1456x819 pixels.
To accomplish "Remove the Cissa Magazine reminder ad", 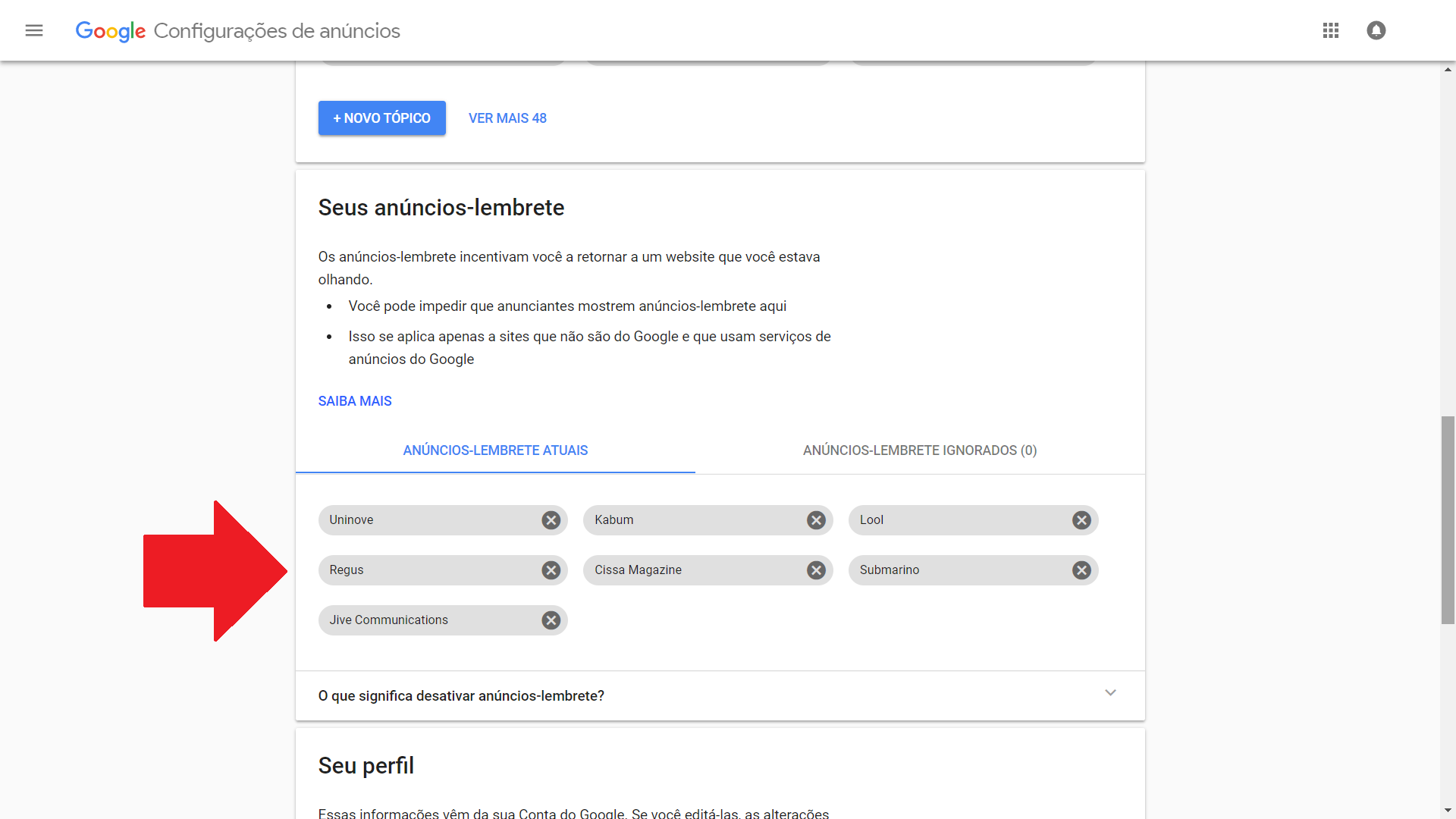I will click(817, 570).
